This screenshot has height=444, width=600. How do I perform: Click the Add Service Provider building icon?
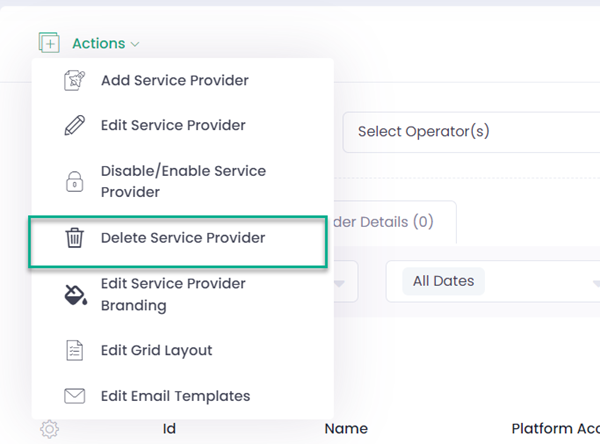click(74, 81)
